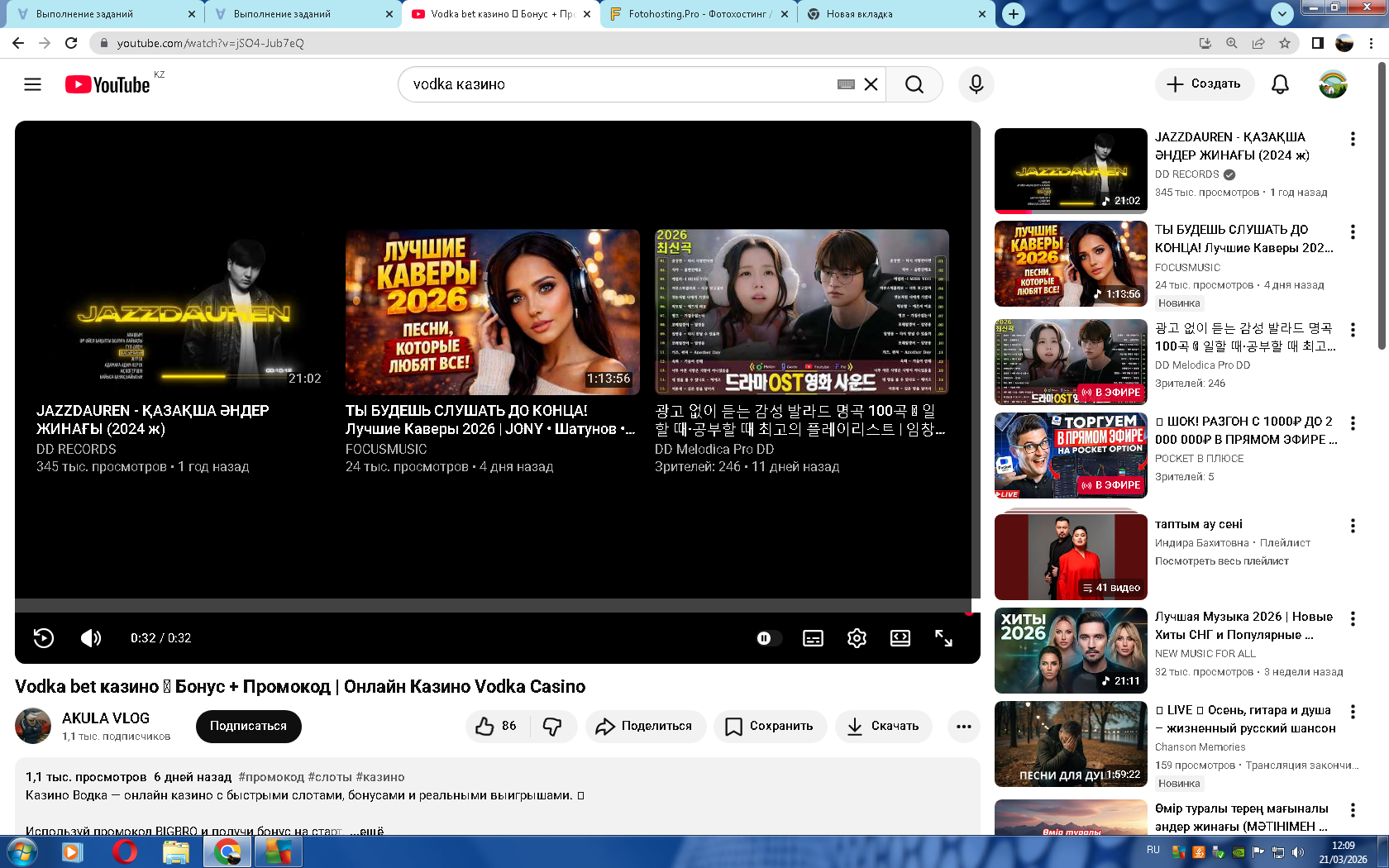Open YouTube hamburger guide menu
The image size is (1389, 868).
[32, 84]
